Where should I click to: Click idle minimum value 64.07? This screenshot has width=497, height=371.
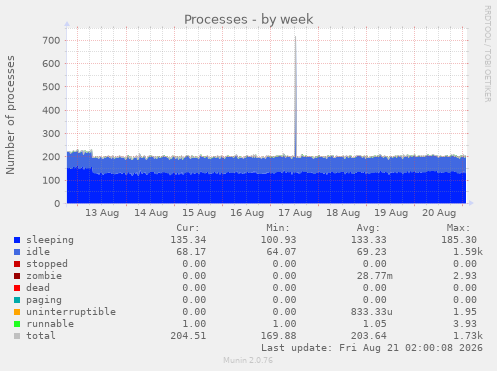tap(281, 252)
